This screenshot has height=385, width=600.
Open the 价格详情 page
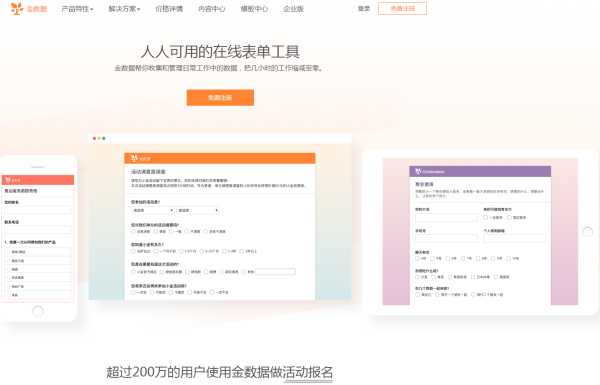coord(169,9)
